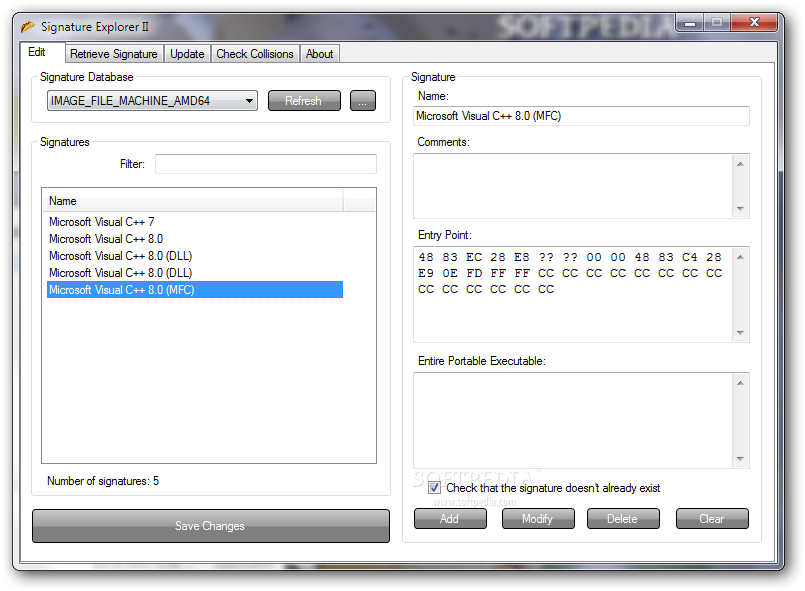Viewport: 805px width, 591px height.
Task: Click the Save Changes button
Action: (x=210, y=526)
